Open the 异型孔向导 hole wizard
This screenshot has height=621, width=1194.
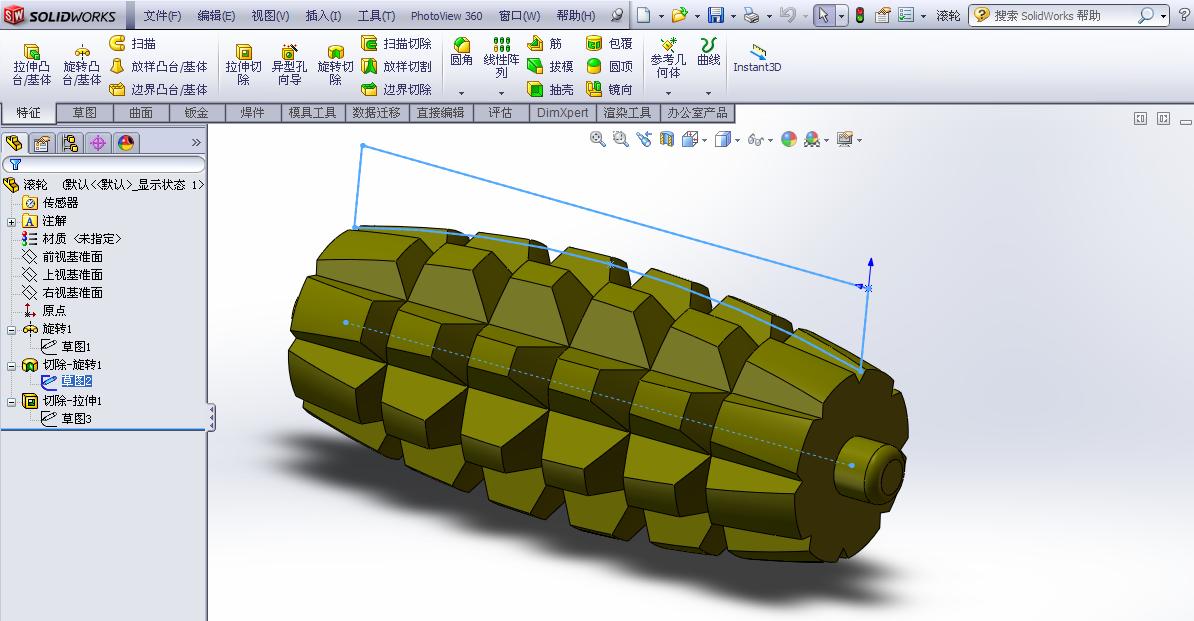[x=289, y=65]
